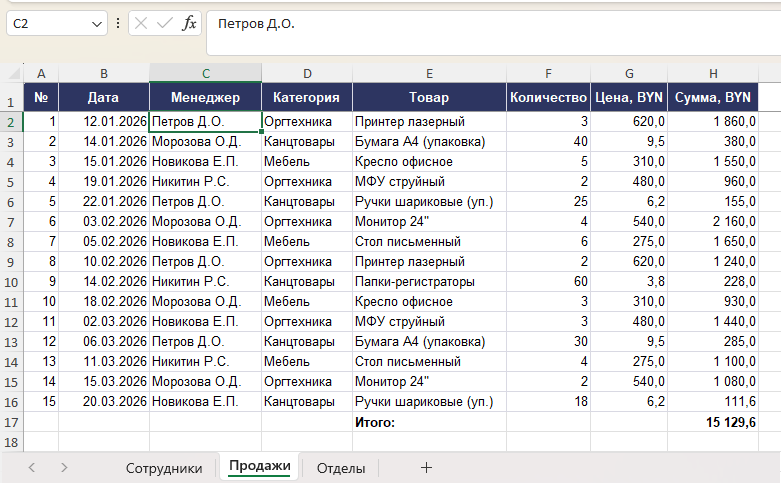Select cell Папки-регистраторы
This screenshot has height=483, width=781.
pyautogui.click(x=429, y=281)
